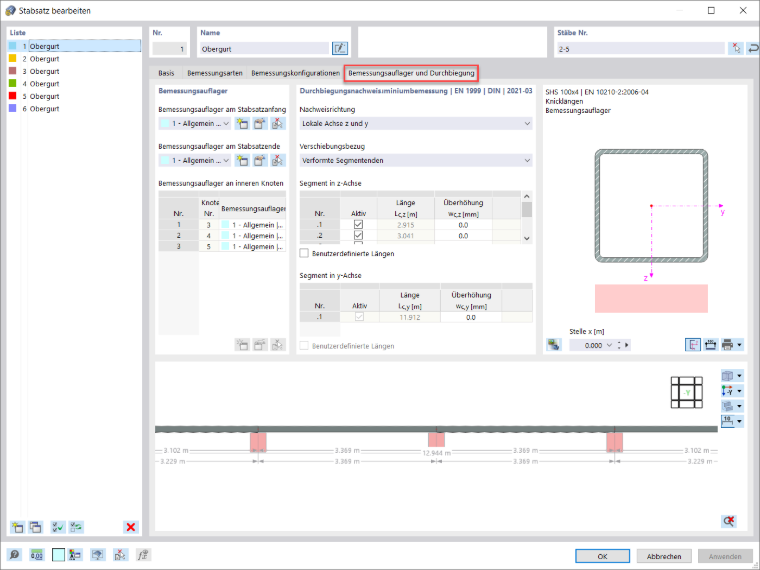
Task: Click the render mode icon in preview toolbar
Action: pos(728,406)
